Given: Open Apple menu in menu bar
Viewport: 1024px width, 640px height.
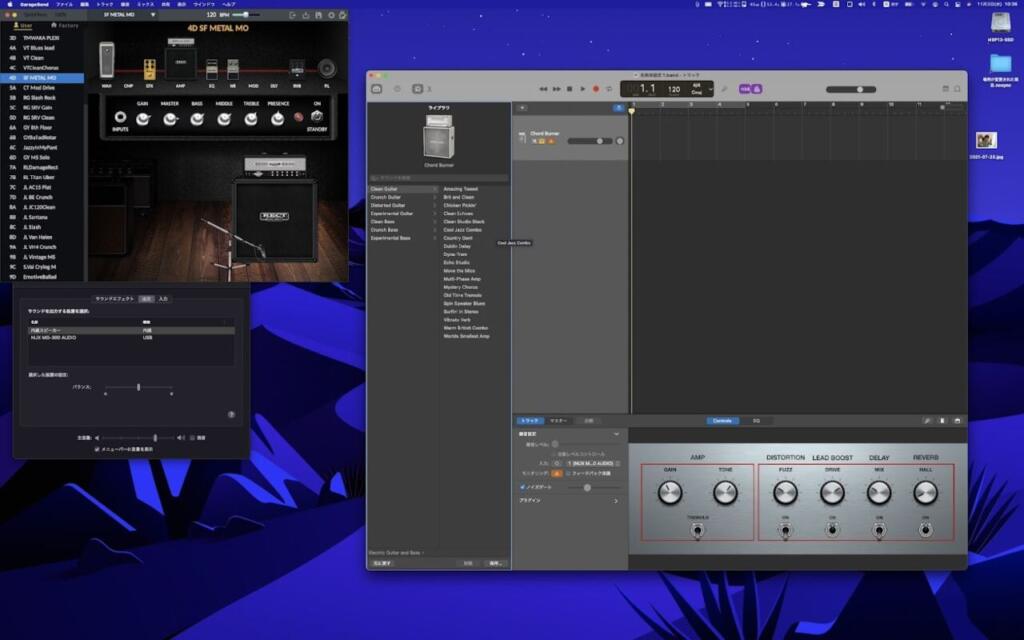Looking at the screenshot, I should click(x=9, y=4).
